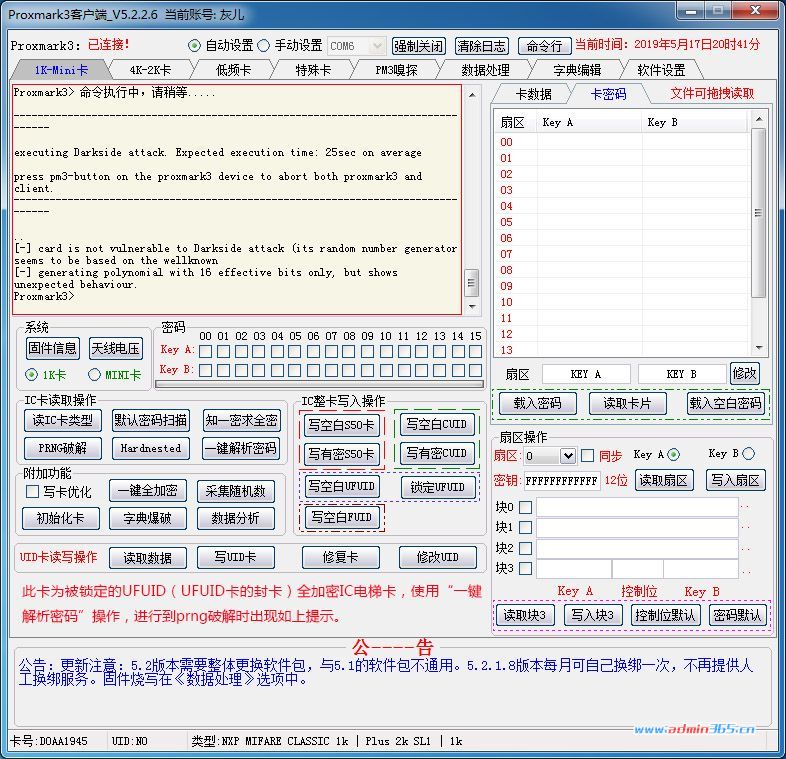Click the 固件信息 button
The image size is (786, 759).
coord(53,348)
